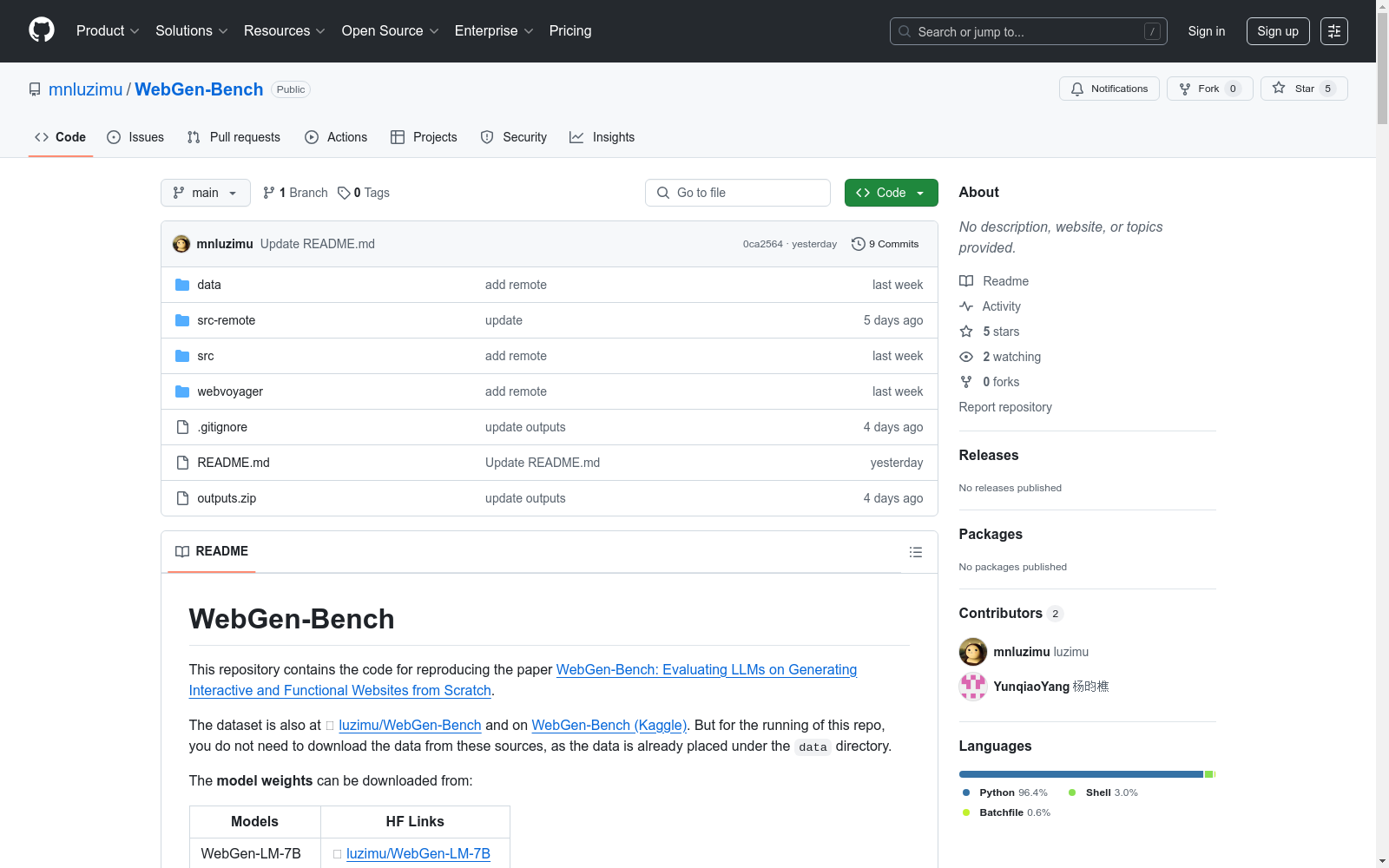Screen dimensions: 1389x868
Task: Open the Actions tab
Action: pos(336,137)
